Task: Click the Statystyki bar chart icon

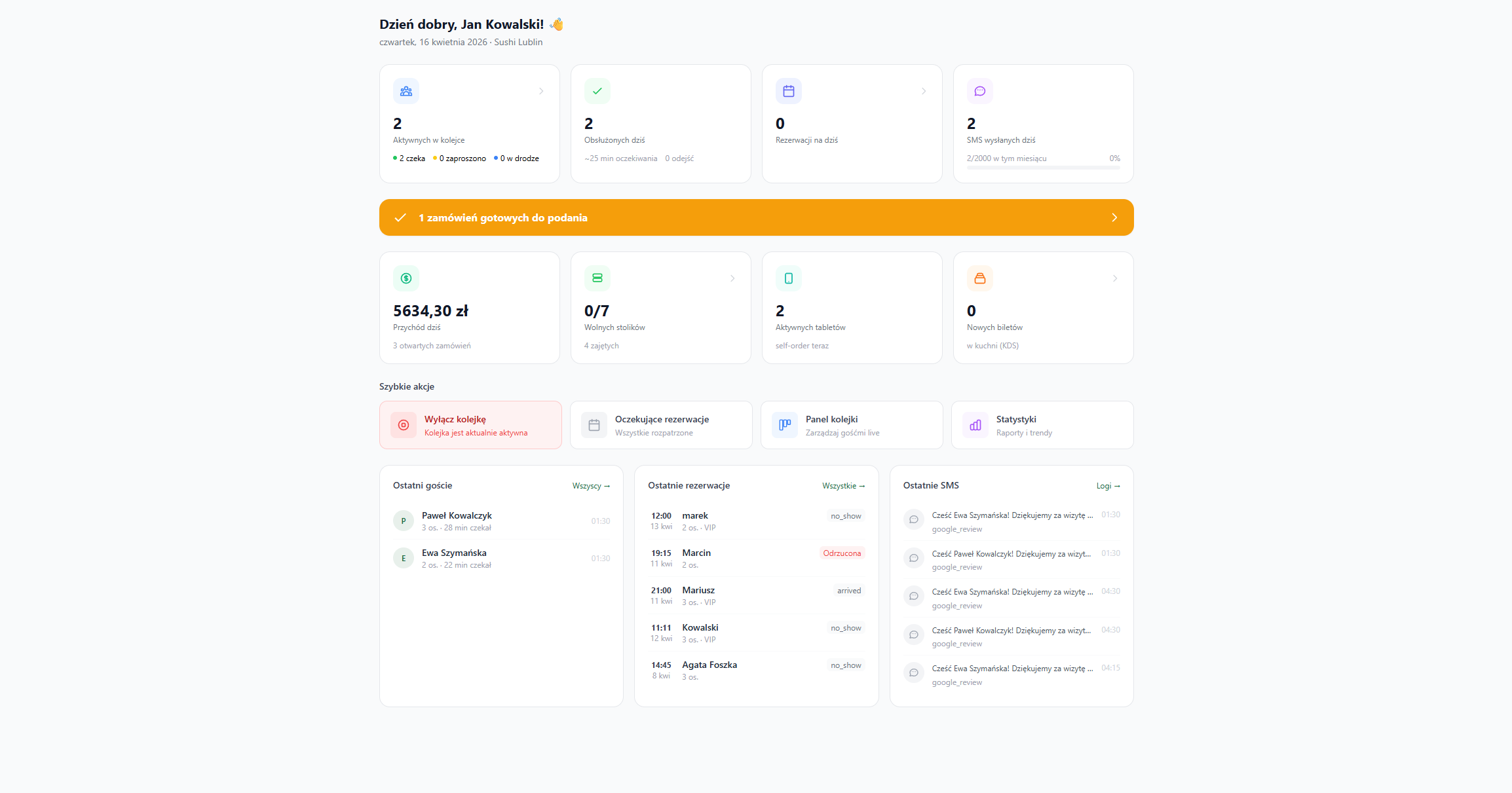Action: pyautogui.click(x=975, y=425)
